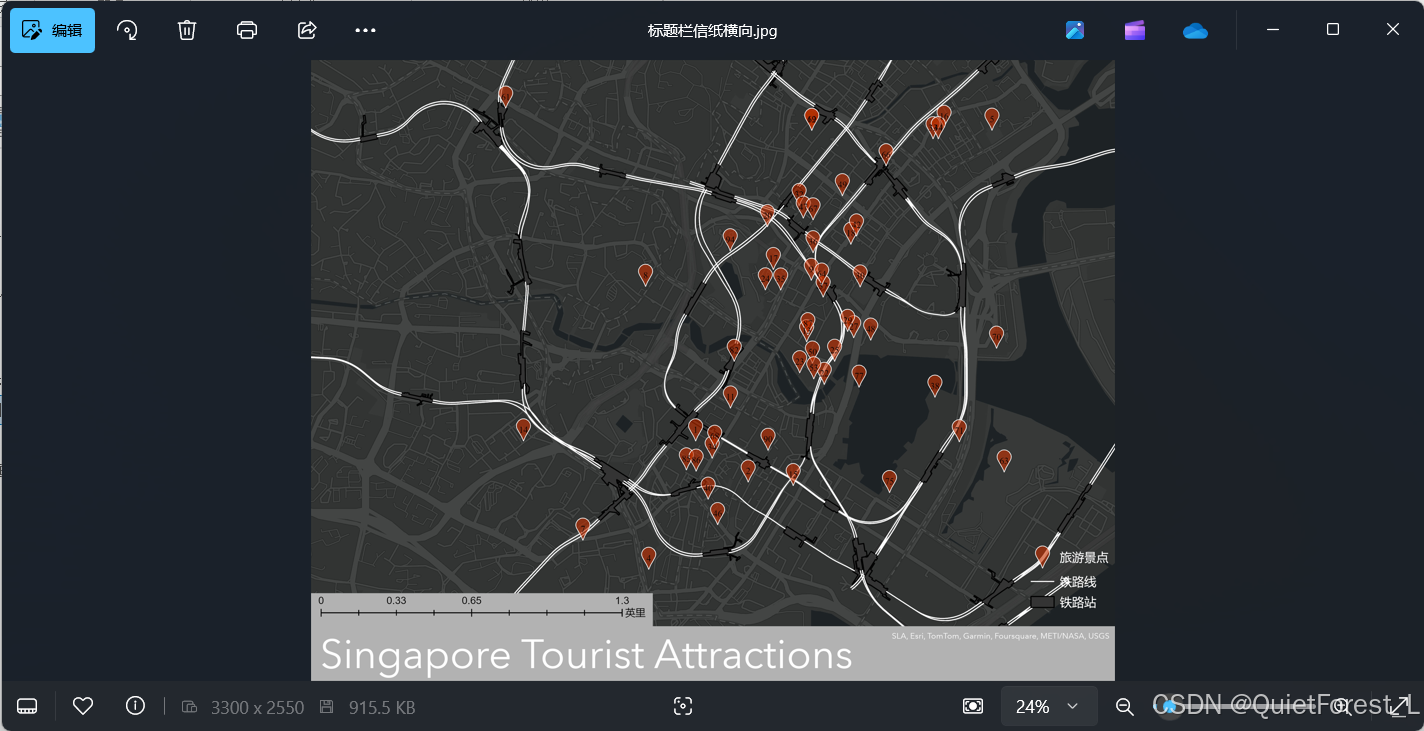Enter full screen with the expand arrows icon
The image size is (1424, 731).
(1399, 706)
